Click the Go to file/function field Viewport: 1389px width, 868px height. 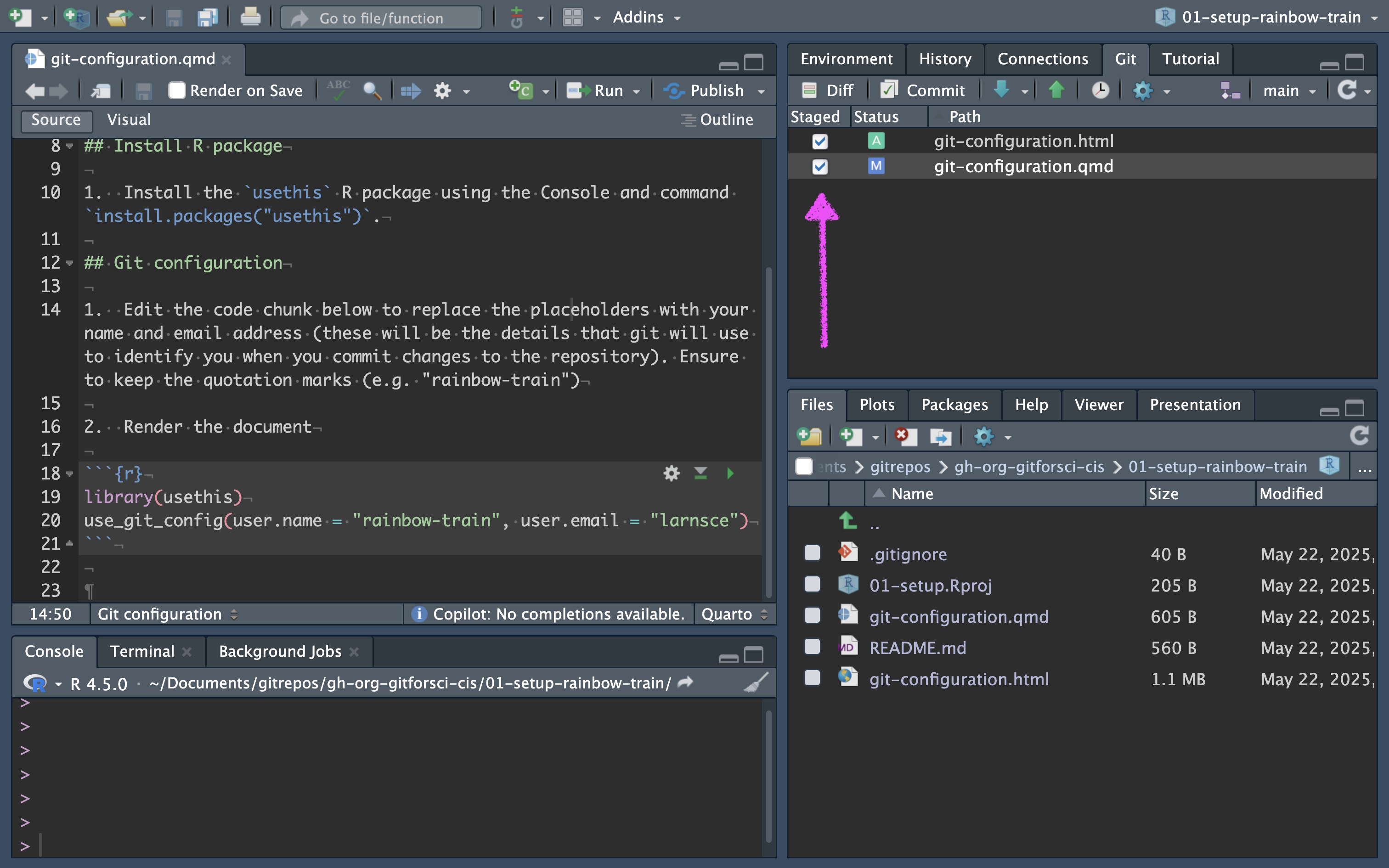coord(381,18)
